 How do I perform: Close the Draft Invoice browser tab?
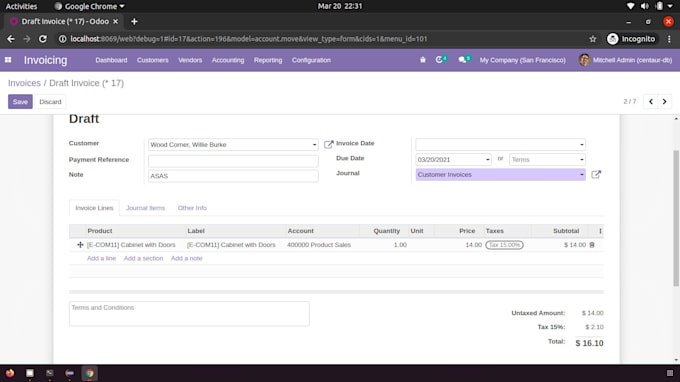pyautogui.click(x=115, y=21)
